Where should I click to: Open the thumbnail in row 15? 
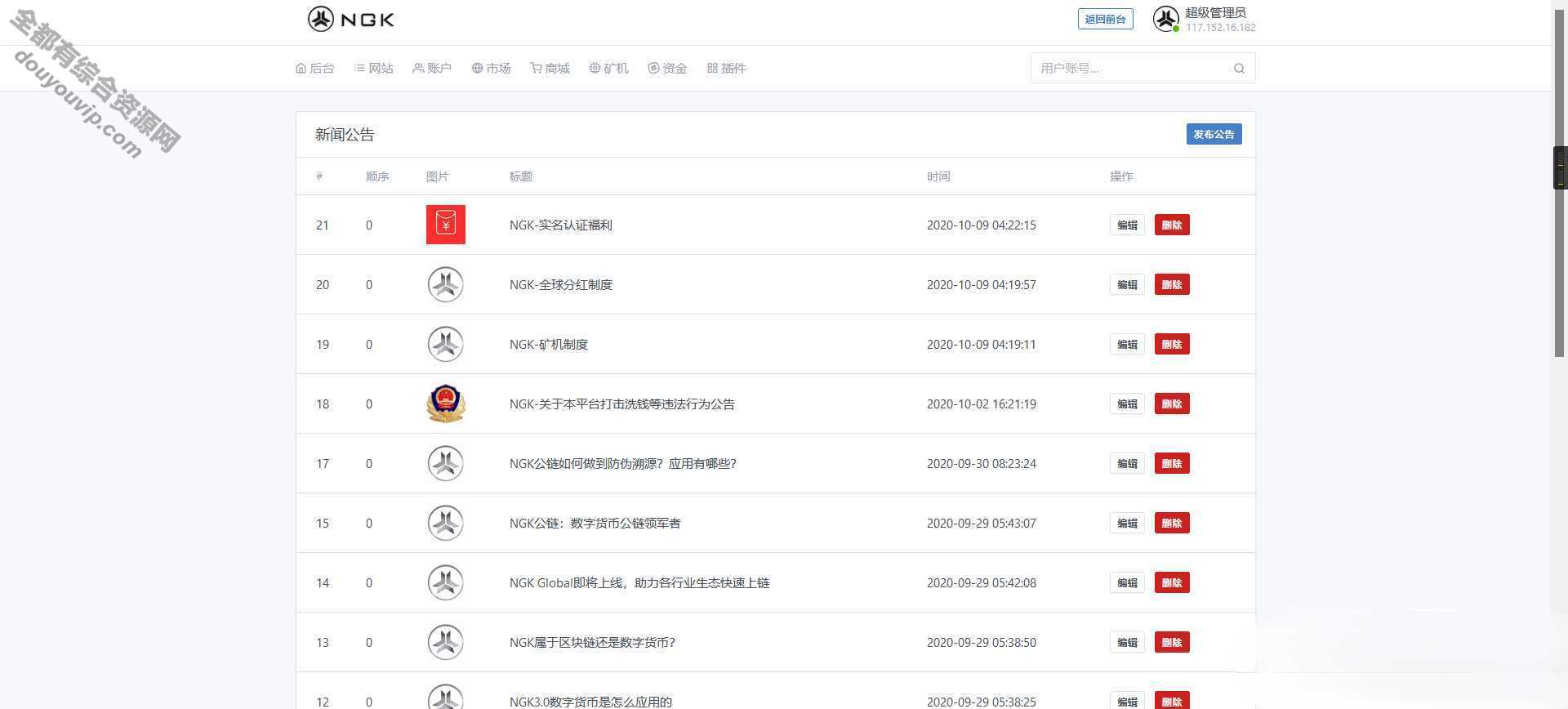pos(446,523)
